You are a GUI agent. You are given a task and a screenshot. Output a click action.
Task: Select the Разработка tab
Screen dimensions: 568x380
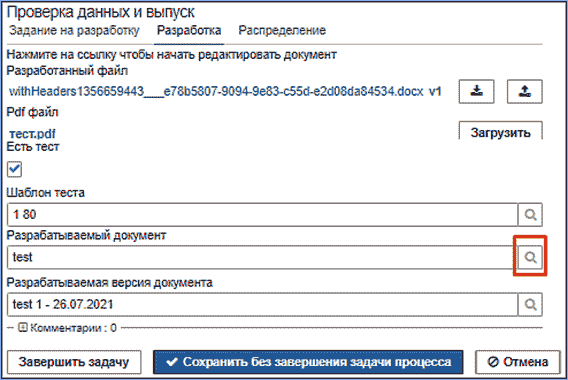[189, 30]
